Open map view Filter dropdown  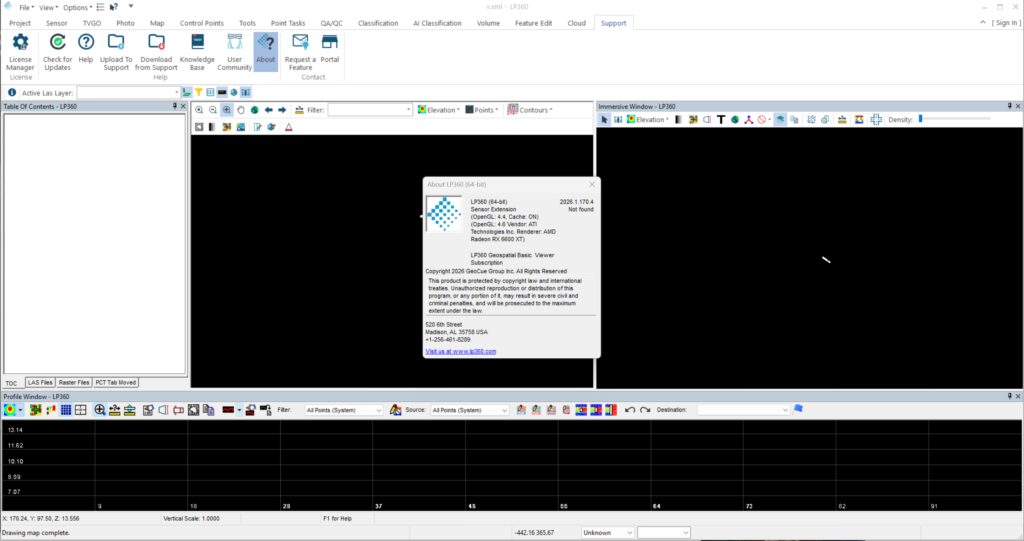pyautogui.click(x=409, y=110)
